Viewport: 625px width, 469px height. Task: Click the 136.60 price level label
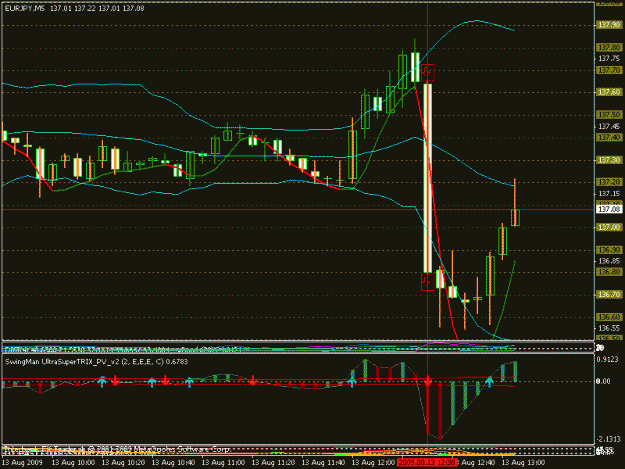[x=609, y=317]
